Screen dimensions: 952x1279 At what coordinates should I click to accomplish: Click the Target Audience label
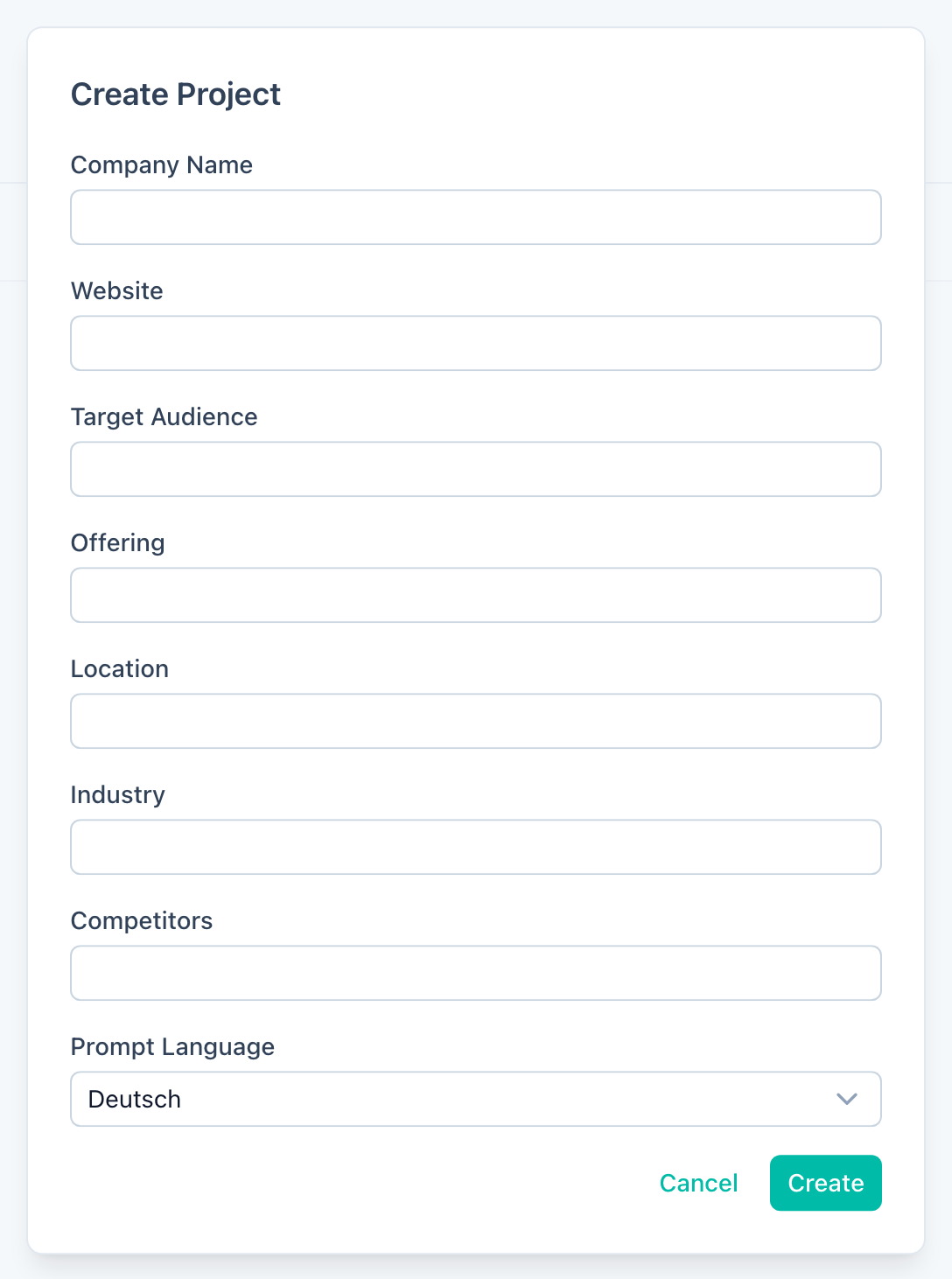pos(164,417)
